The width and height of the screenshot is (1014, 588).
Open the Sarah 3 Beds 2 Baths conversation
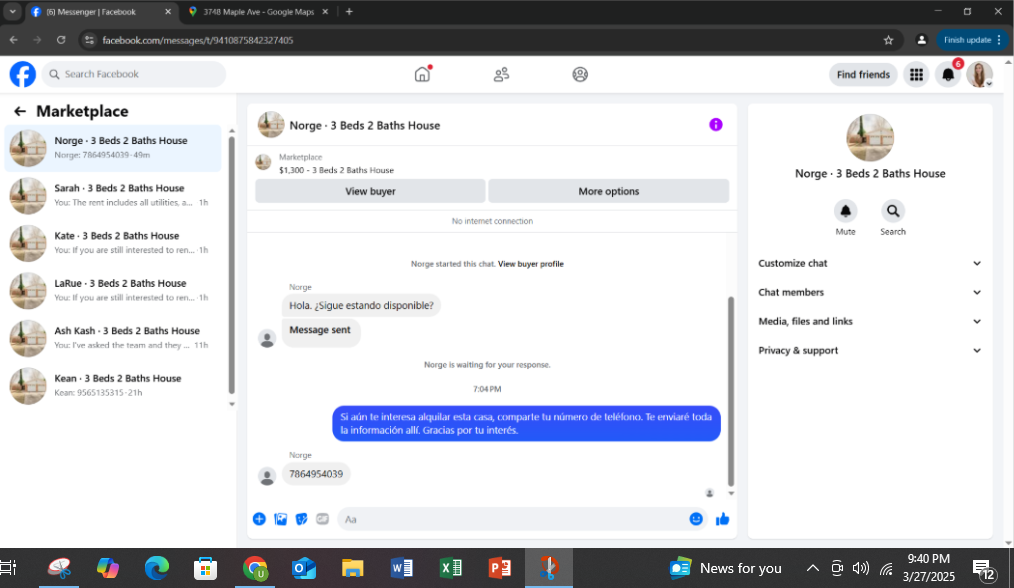coord(113,195)
